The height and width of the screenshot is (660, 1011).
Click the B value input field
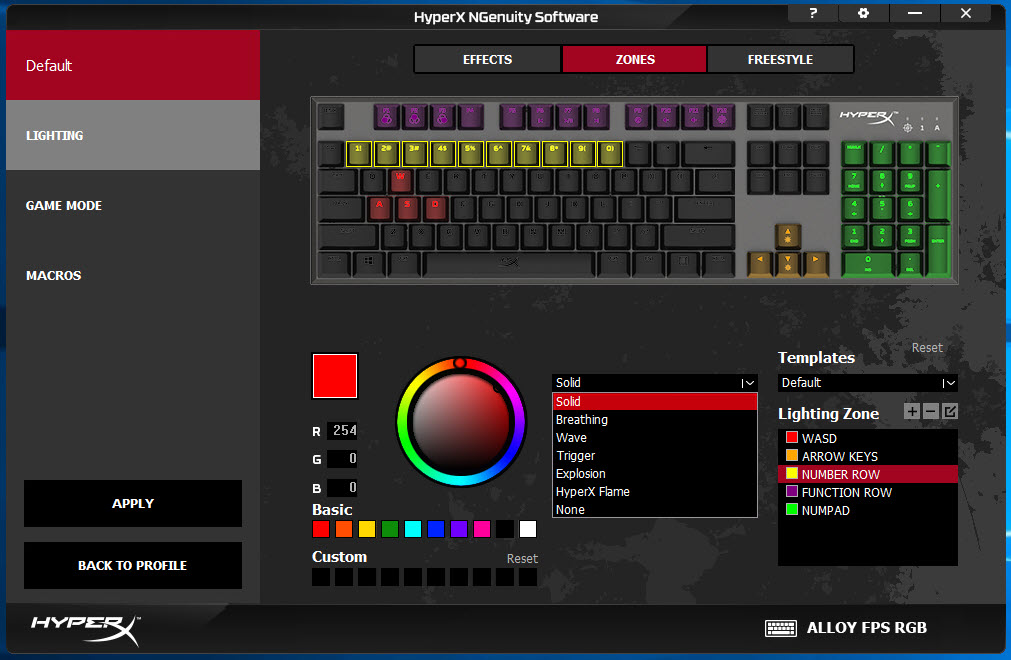342,487
